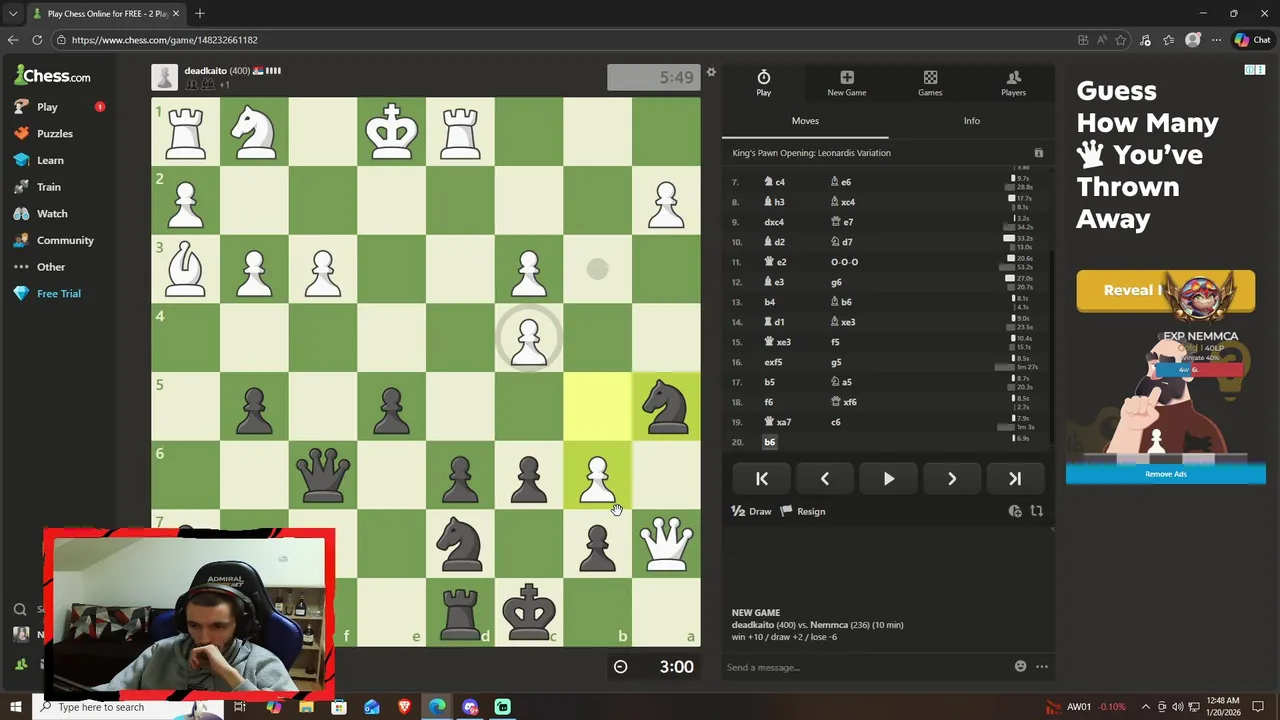The image size is (1280, 720).
Task: Click the Chess.com logo
Action: point(52,75)
